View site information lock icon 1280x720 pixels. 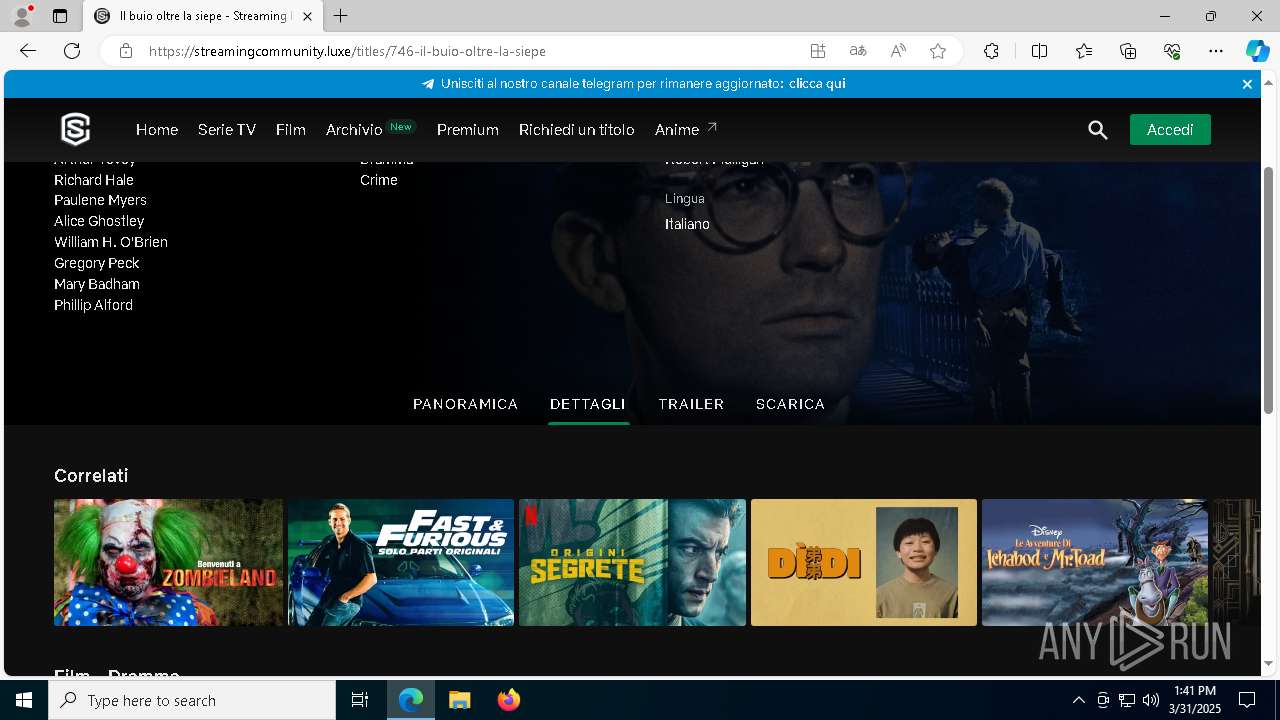[x=126, y=51]
